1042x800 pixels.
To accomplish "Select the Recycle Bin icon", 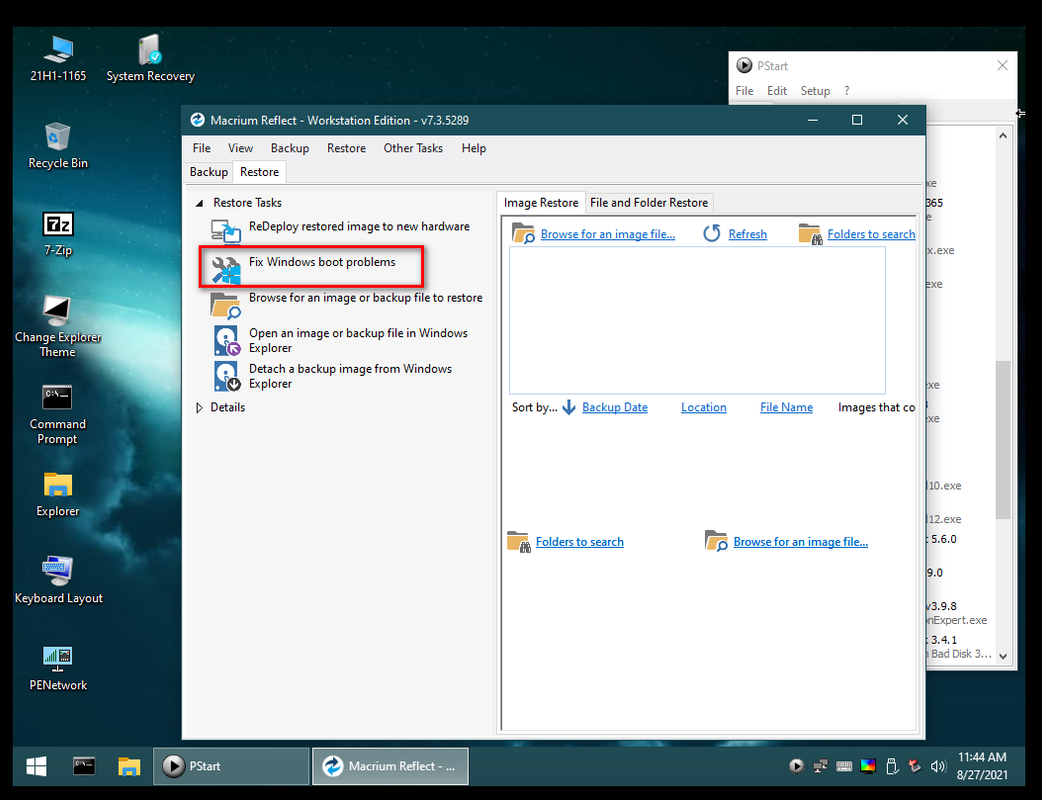I will tap(58, 146).
